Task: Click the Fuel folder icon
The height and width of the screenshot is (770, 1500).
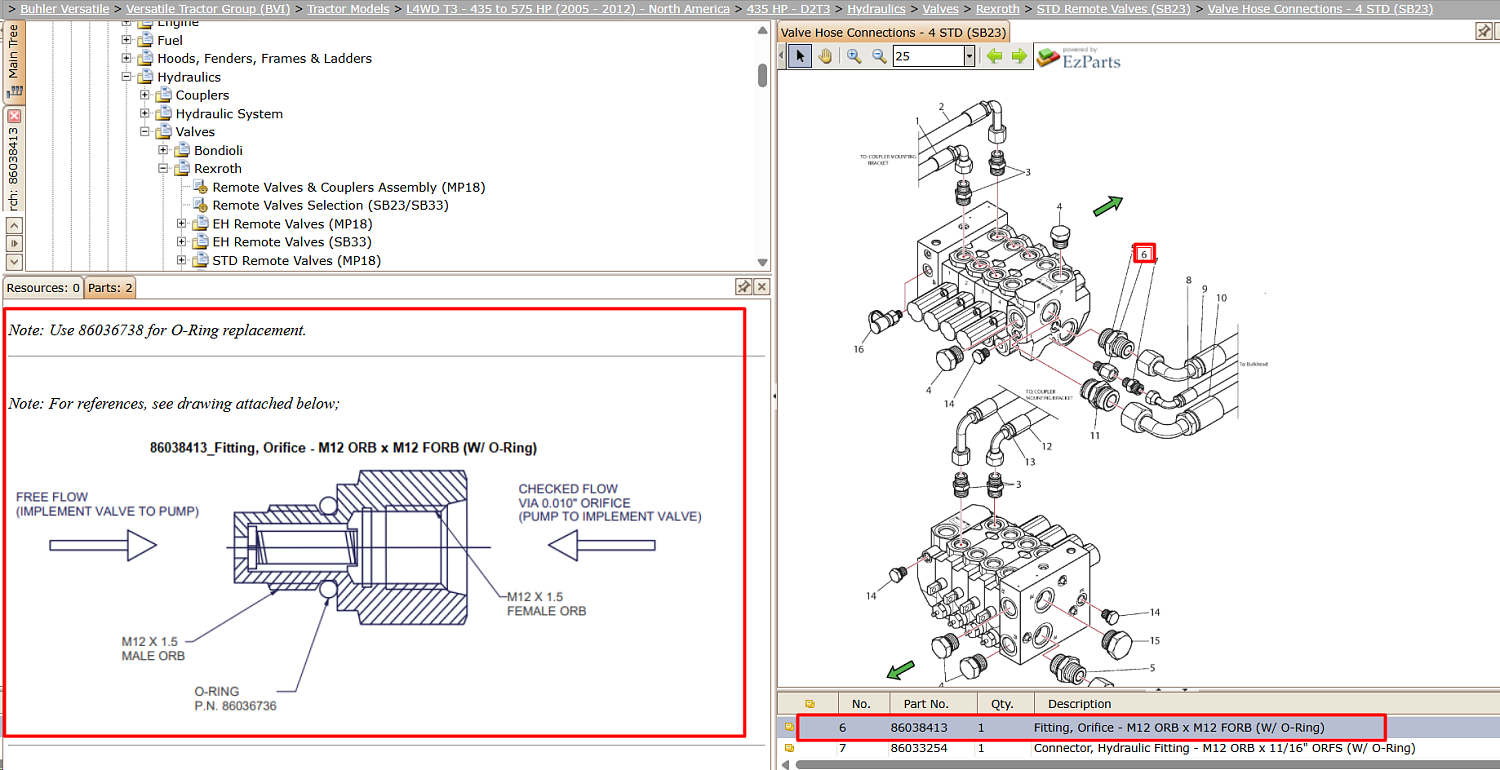Action: [146, 41]
